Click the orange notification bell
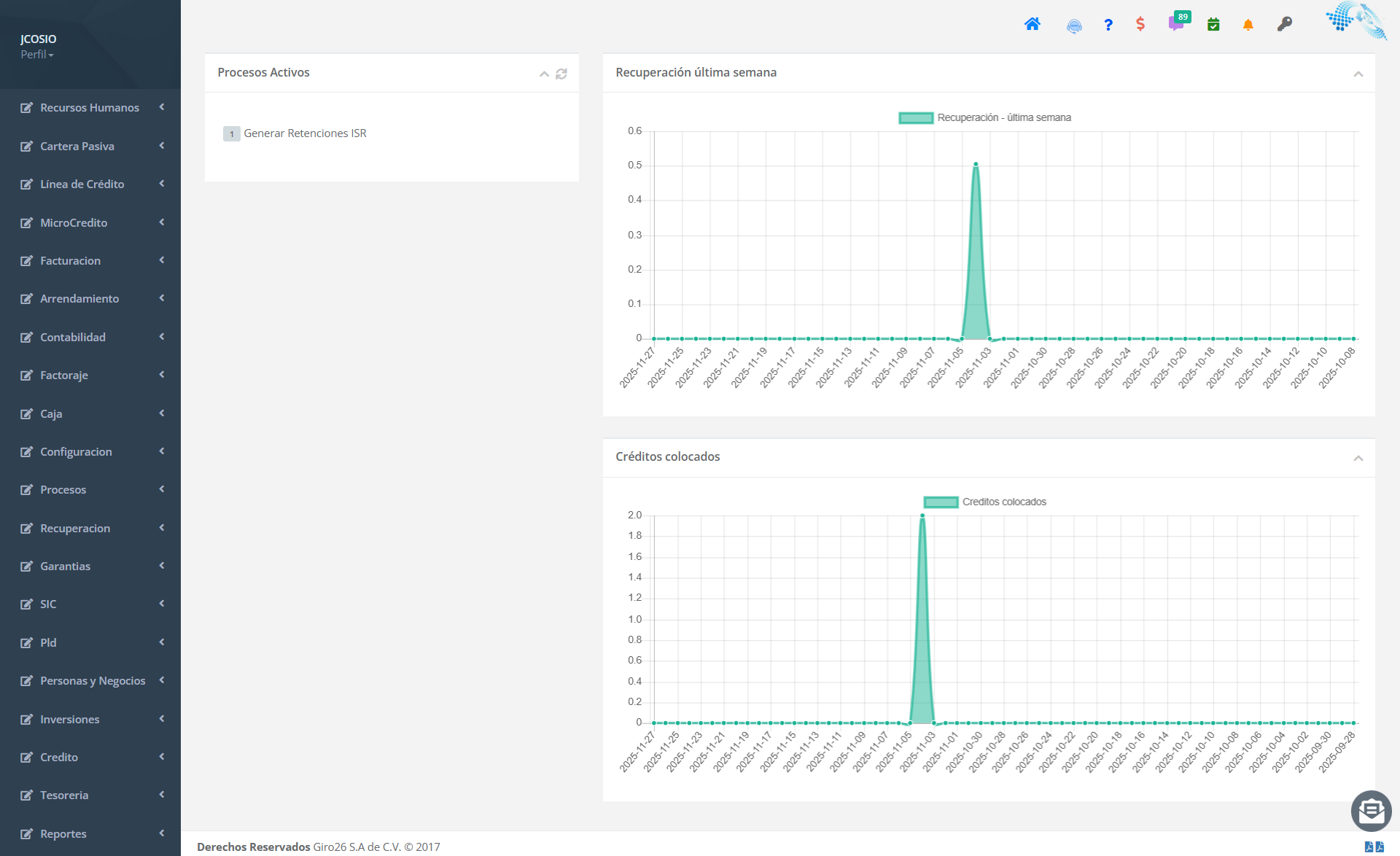1400x856 pixels. click(x=1248, y=25)
